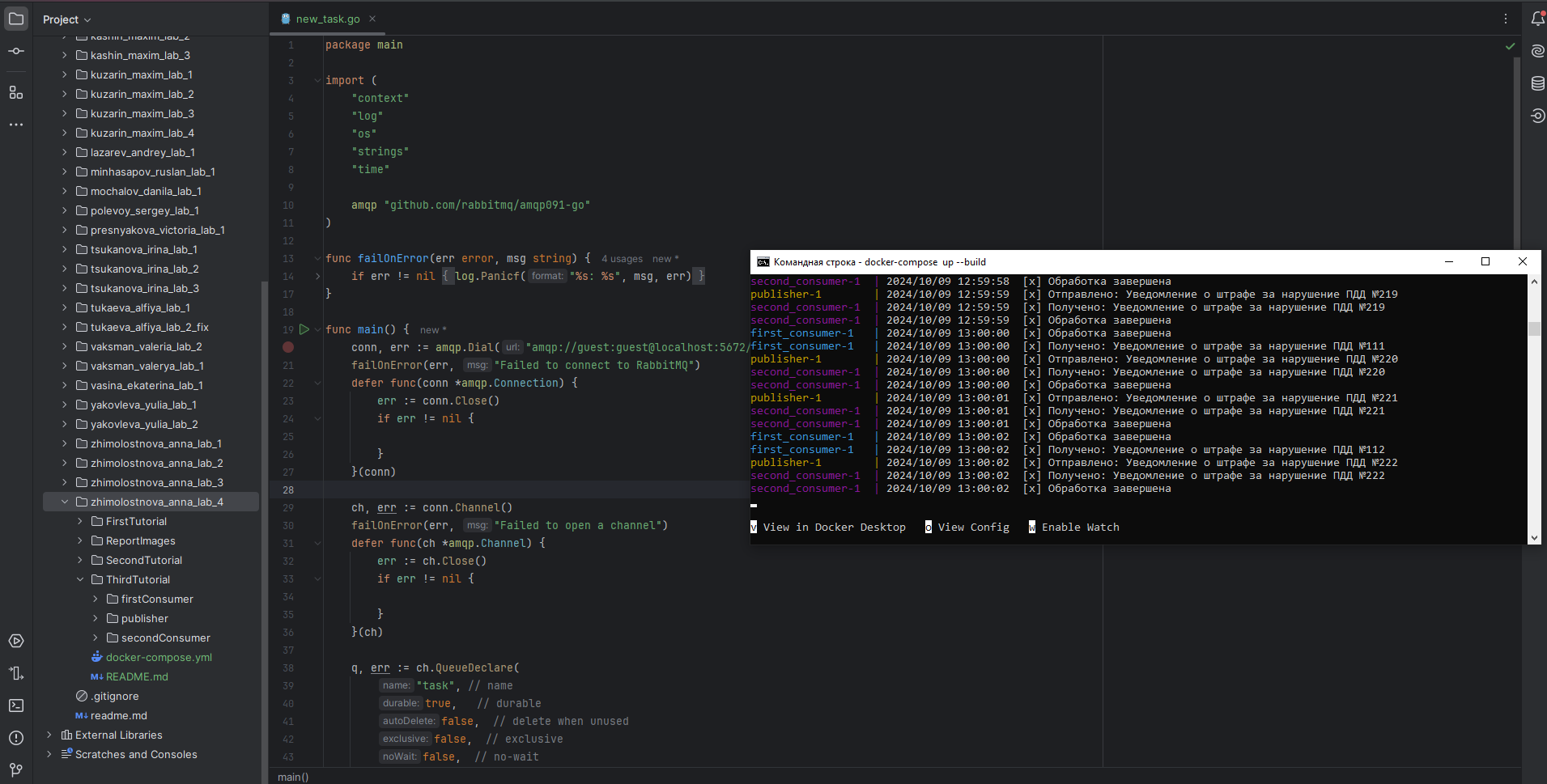Expand the secondConsumer folder

[96, 638]
